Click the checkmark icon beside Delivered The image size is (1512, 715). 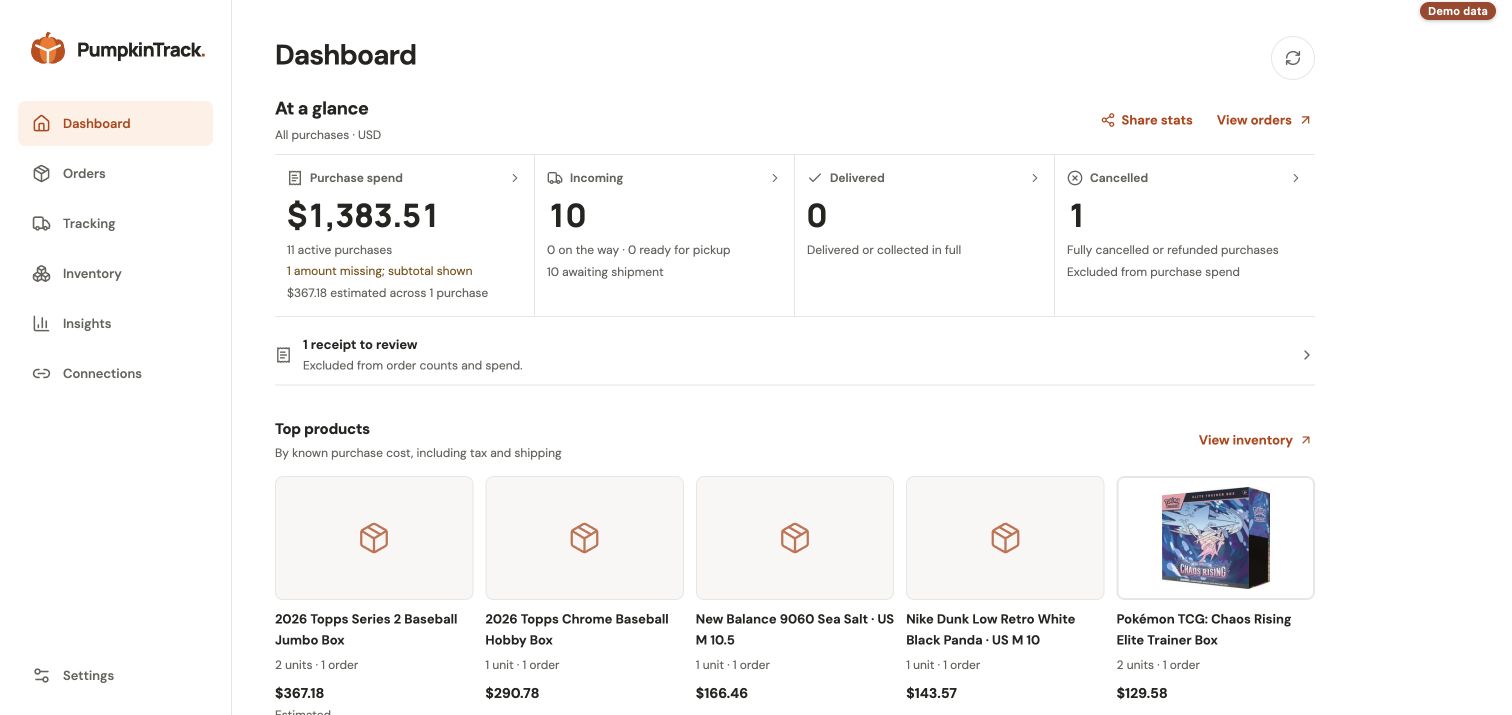tap(814, 178)
